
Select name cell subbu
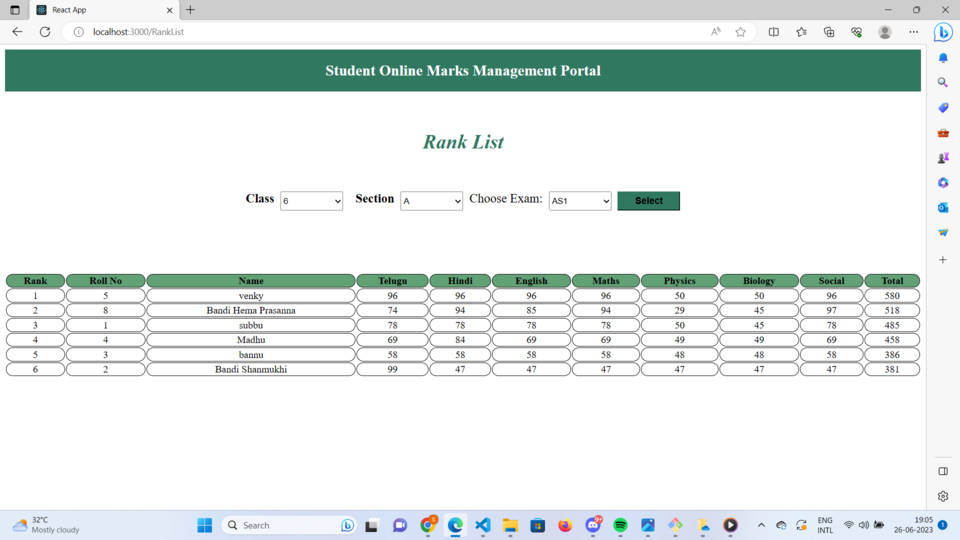251,325
